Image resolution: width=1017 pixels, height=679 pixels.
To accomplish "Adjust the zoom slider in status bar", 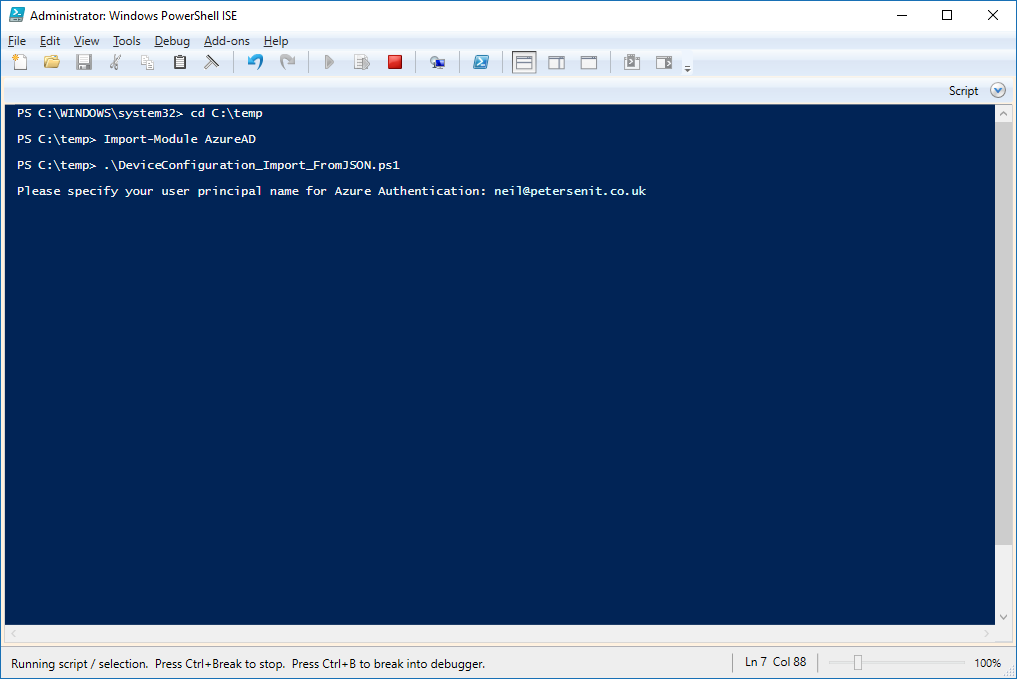I will pyautogui.click(x=857, y=662).
